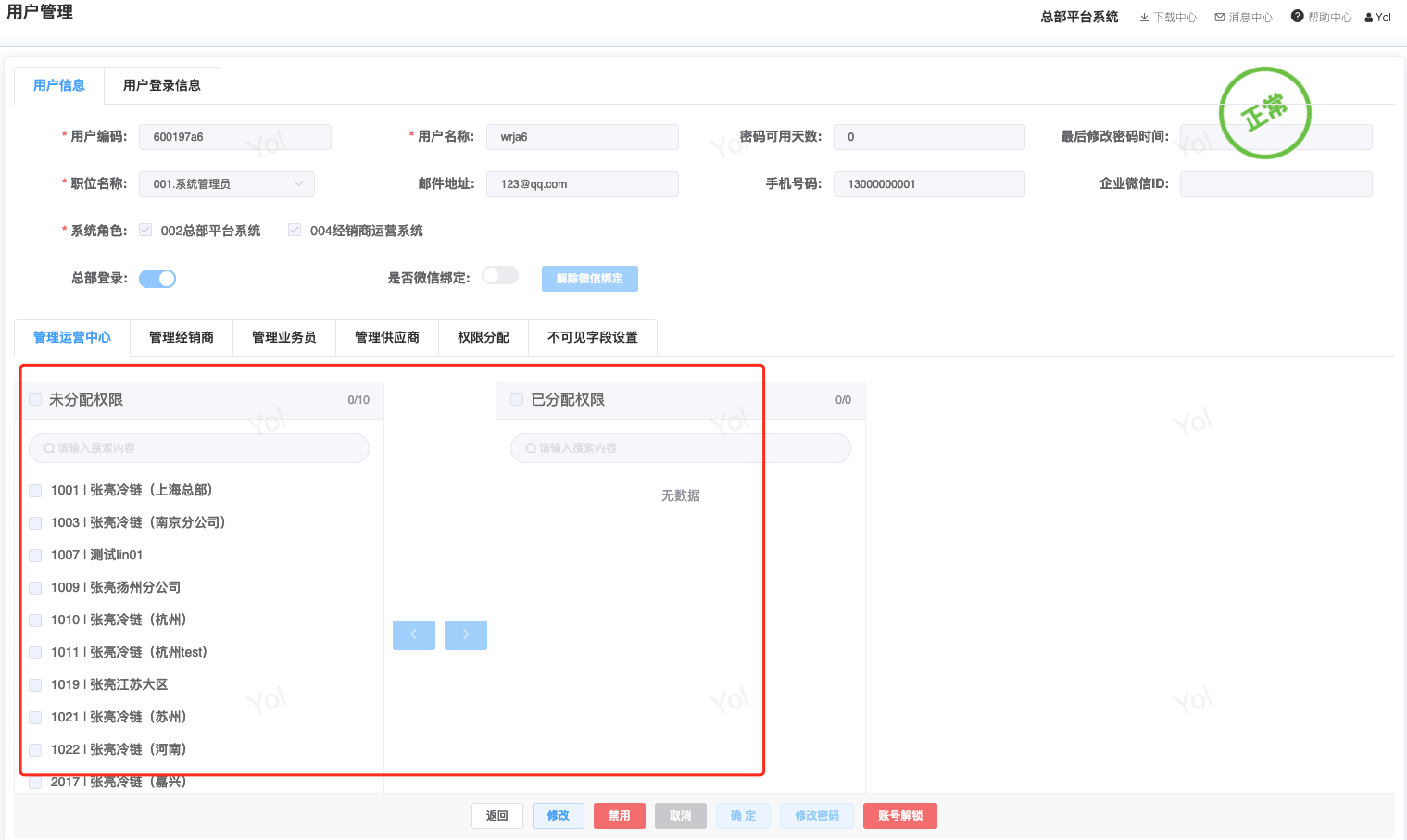Switch to 用户登录信息 tab

(x=162, y=85)
